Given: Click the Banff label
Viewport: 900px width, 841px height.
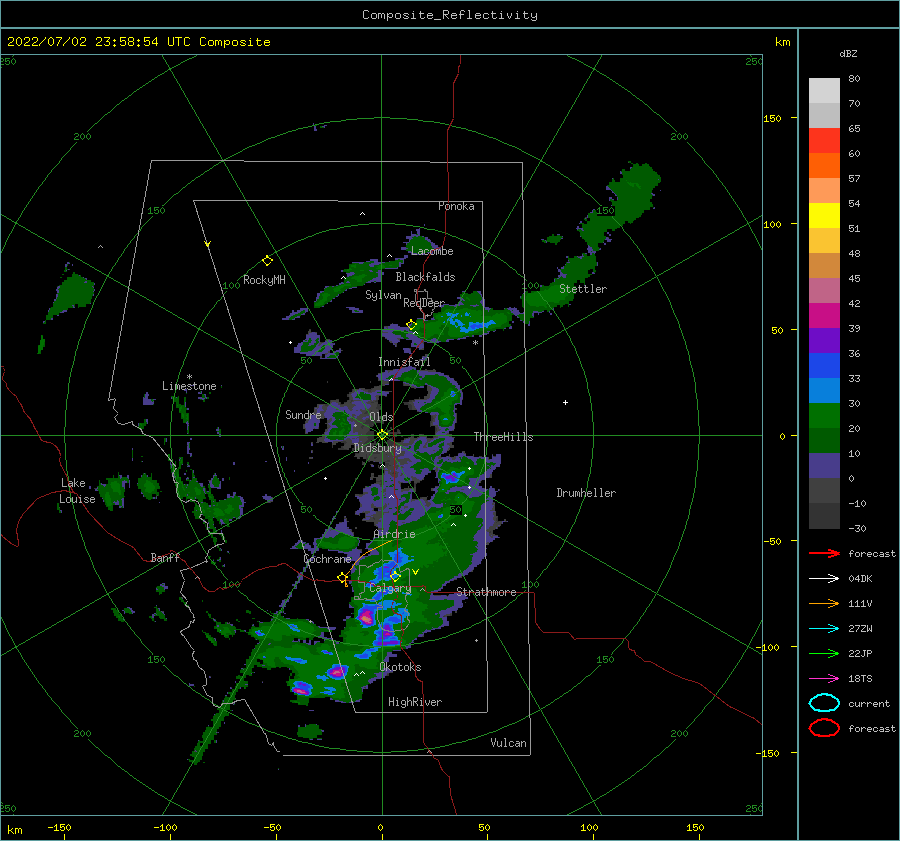Looking at the screenshot, I should (165, 557).
